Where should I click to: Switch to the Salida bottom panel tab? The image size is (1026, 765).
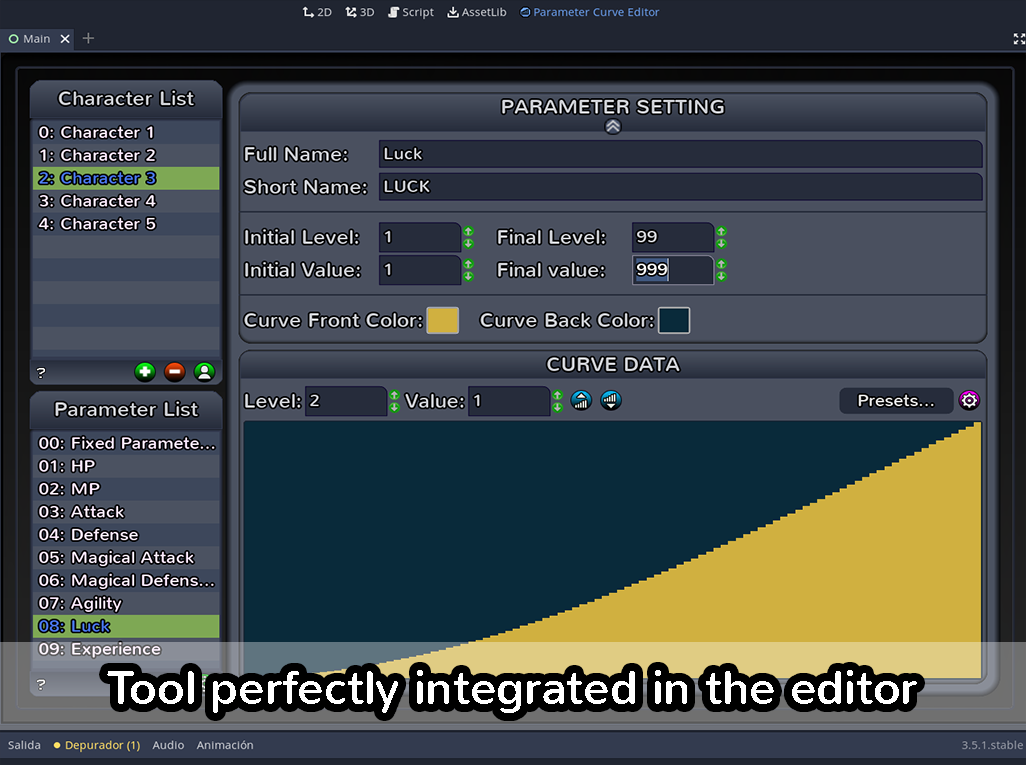point(24,745)
